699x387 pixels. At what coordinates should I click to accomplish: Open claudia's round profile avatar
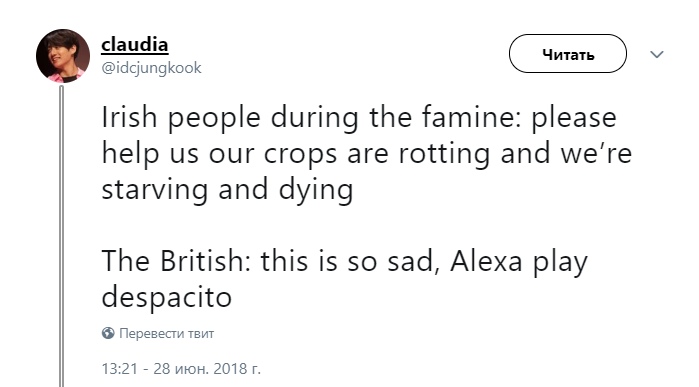coord(63,56)
